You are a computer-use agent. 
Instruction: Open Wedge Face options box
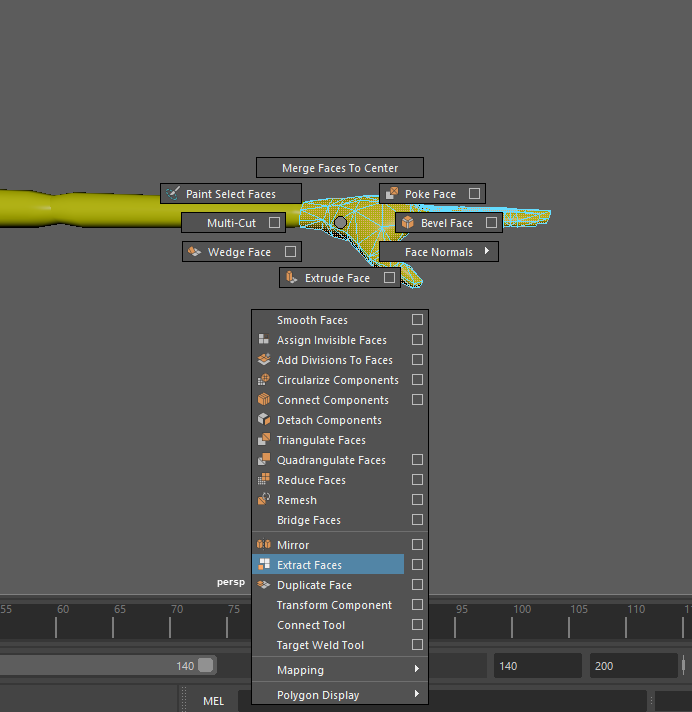[291, 251]
